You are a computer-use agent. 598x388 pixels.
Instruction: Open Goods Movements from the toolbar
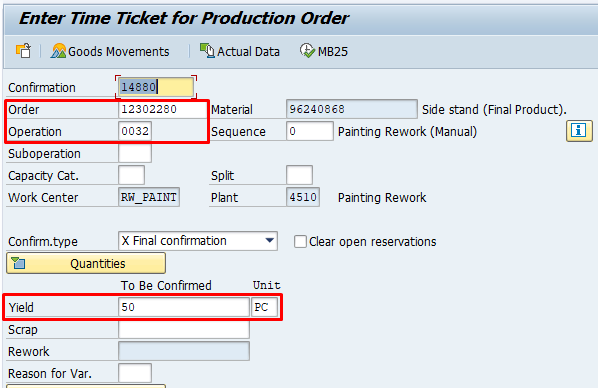pyautogui.click(x=110, y=51)
